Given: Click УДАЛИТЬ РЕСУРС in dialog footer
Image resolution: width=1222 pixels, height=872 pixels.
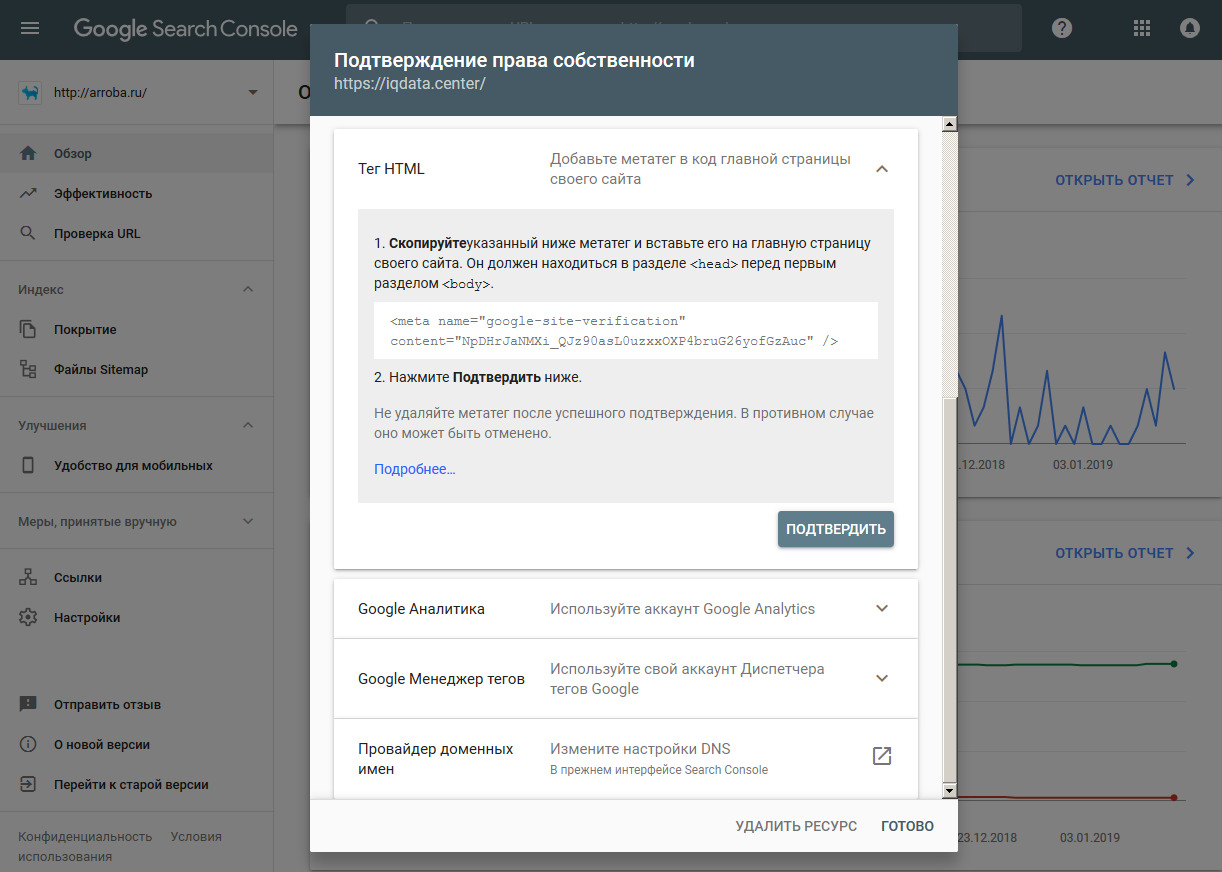Looking at the screenshot, I should [x=796, y=826].
